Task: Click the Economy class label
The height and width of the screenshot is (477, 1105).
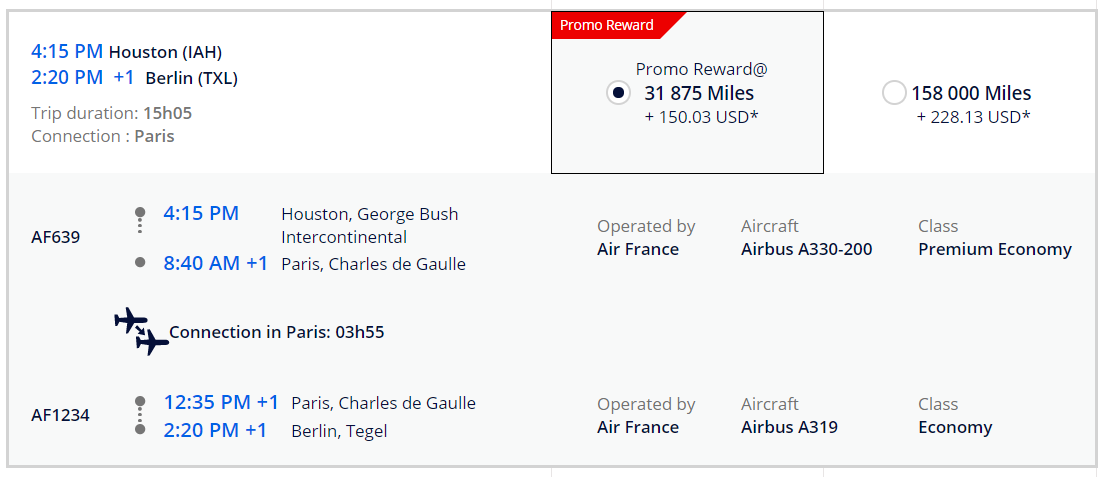Action: tap(955, 427)
